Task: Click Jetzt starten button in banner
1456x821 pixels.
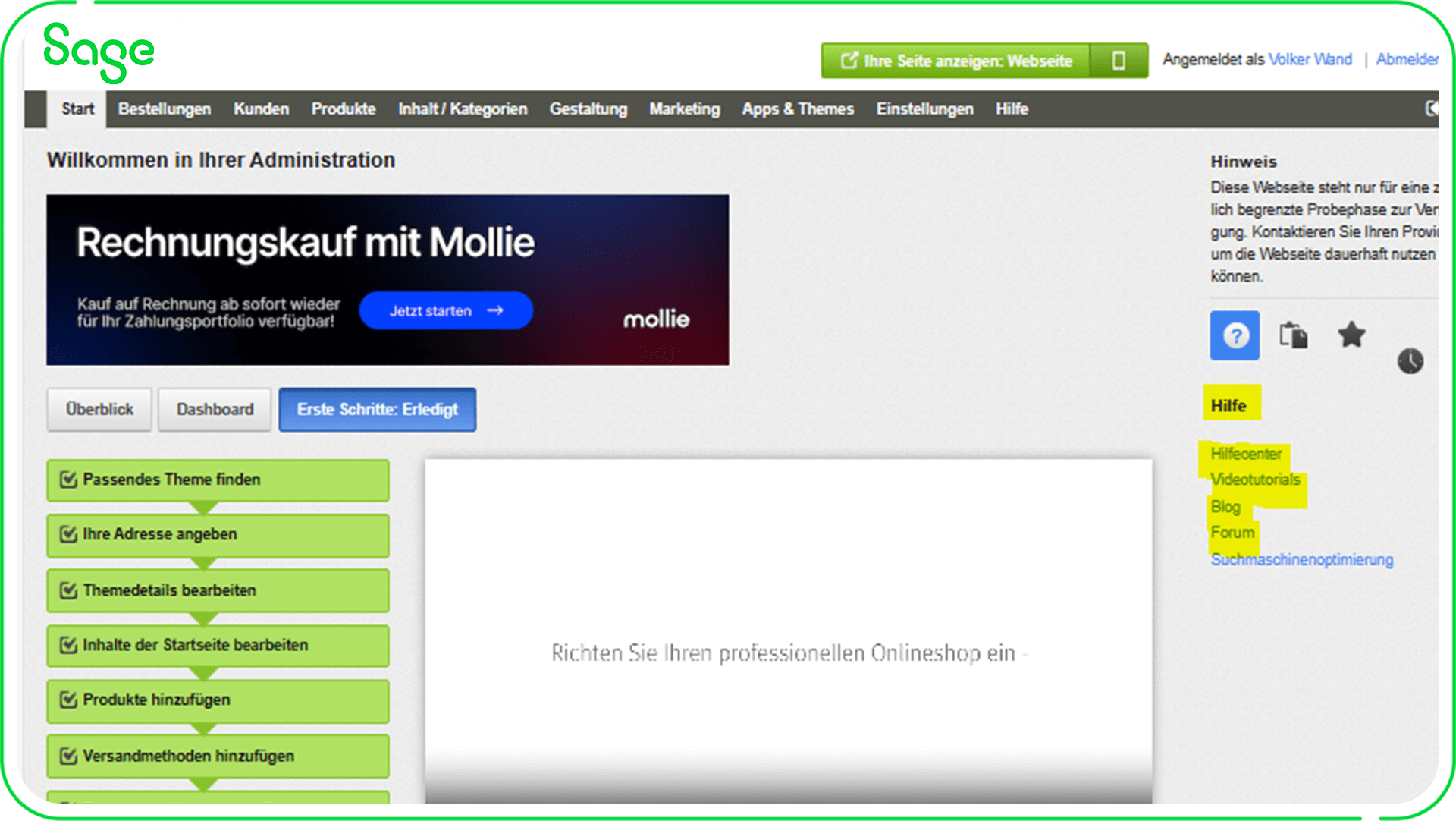Action: (x=446, y=310)
